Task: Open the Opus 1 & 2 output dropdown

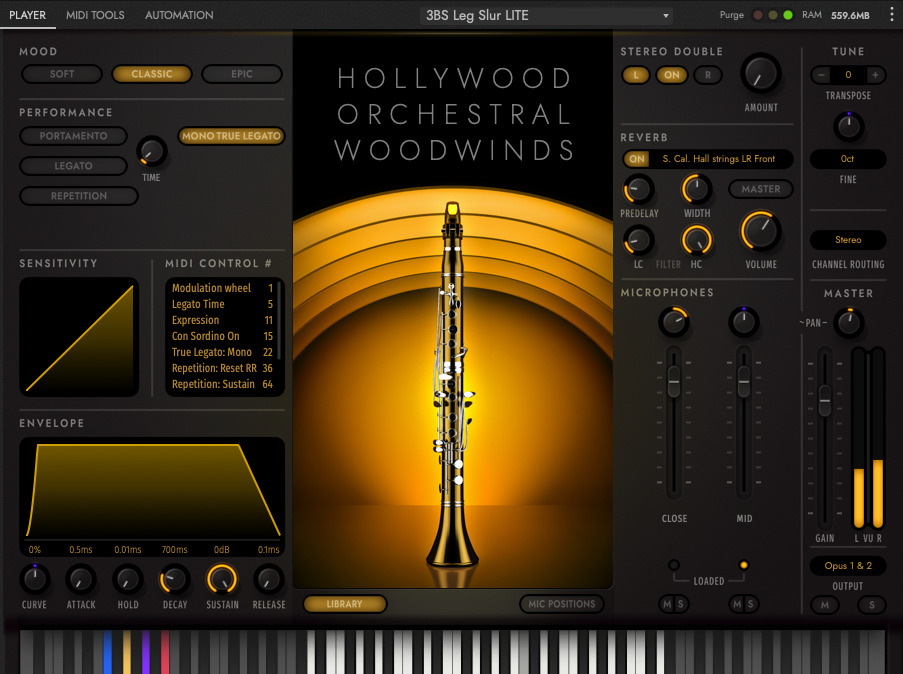Action: pyautogui.click(x=848, y=566)
